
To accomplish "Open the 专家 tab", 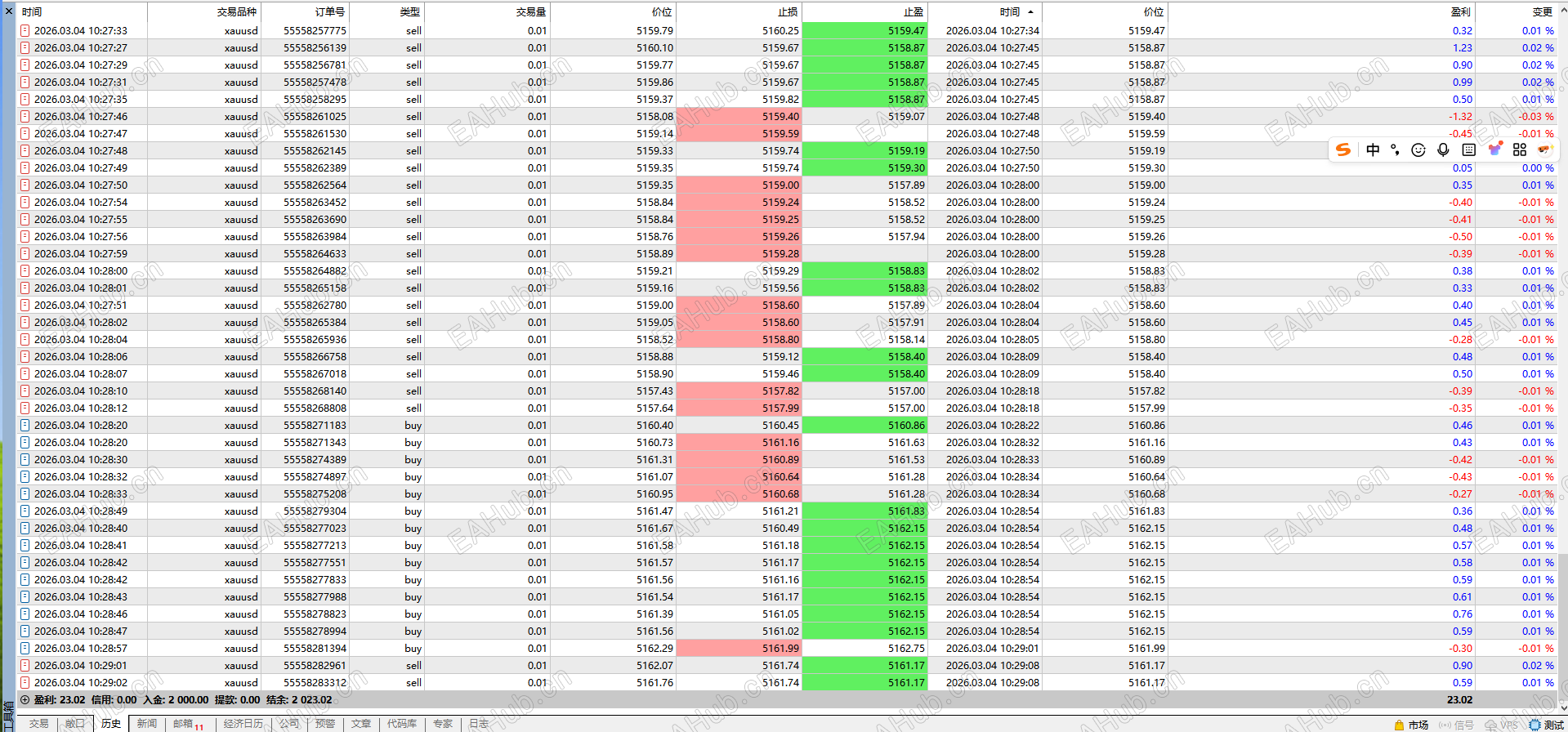I will click(x=443, y=724).
